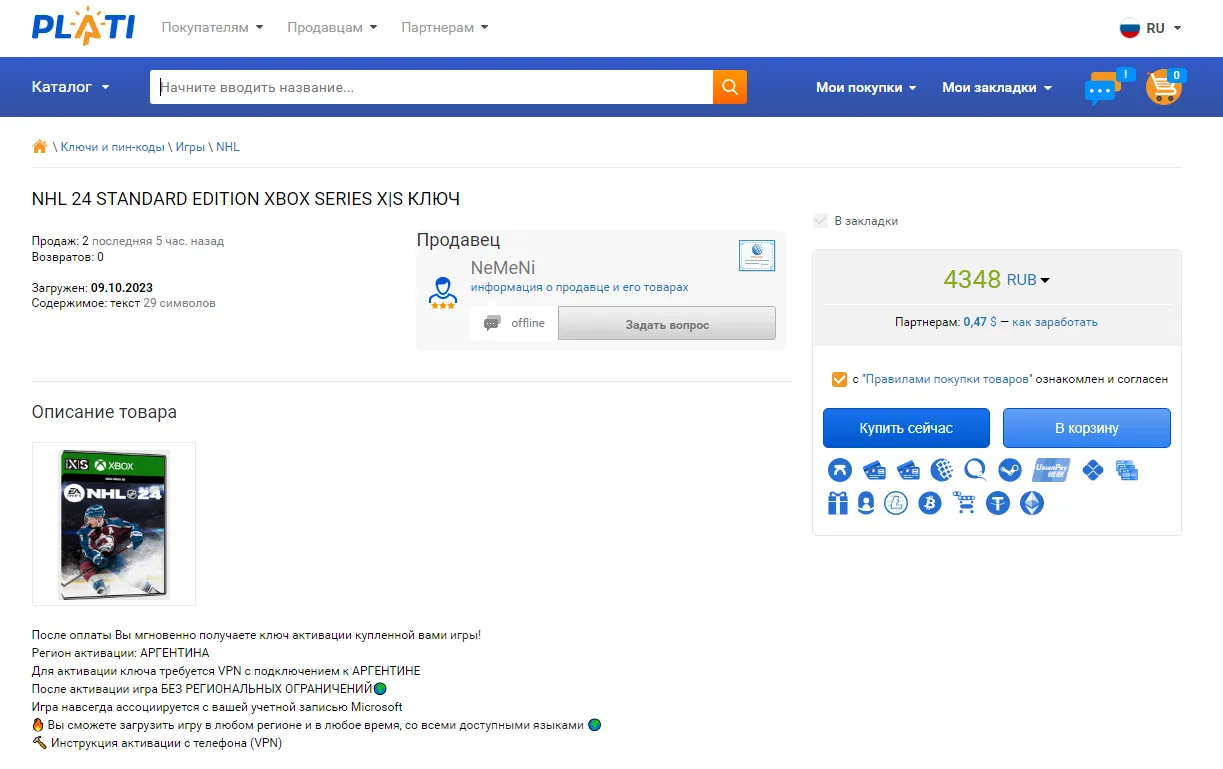The height and width of the screenshot is (769, 1223).
Task: Select WebMoney payment icon
Action: [941, 470]
